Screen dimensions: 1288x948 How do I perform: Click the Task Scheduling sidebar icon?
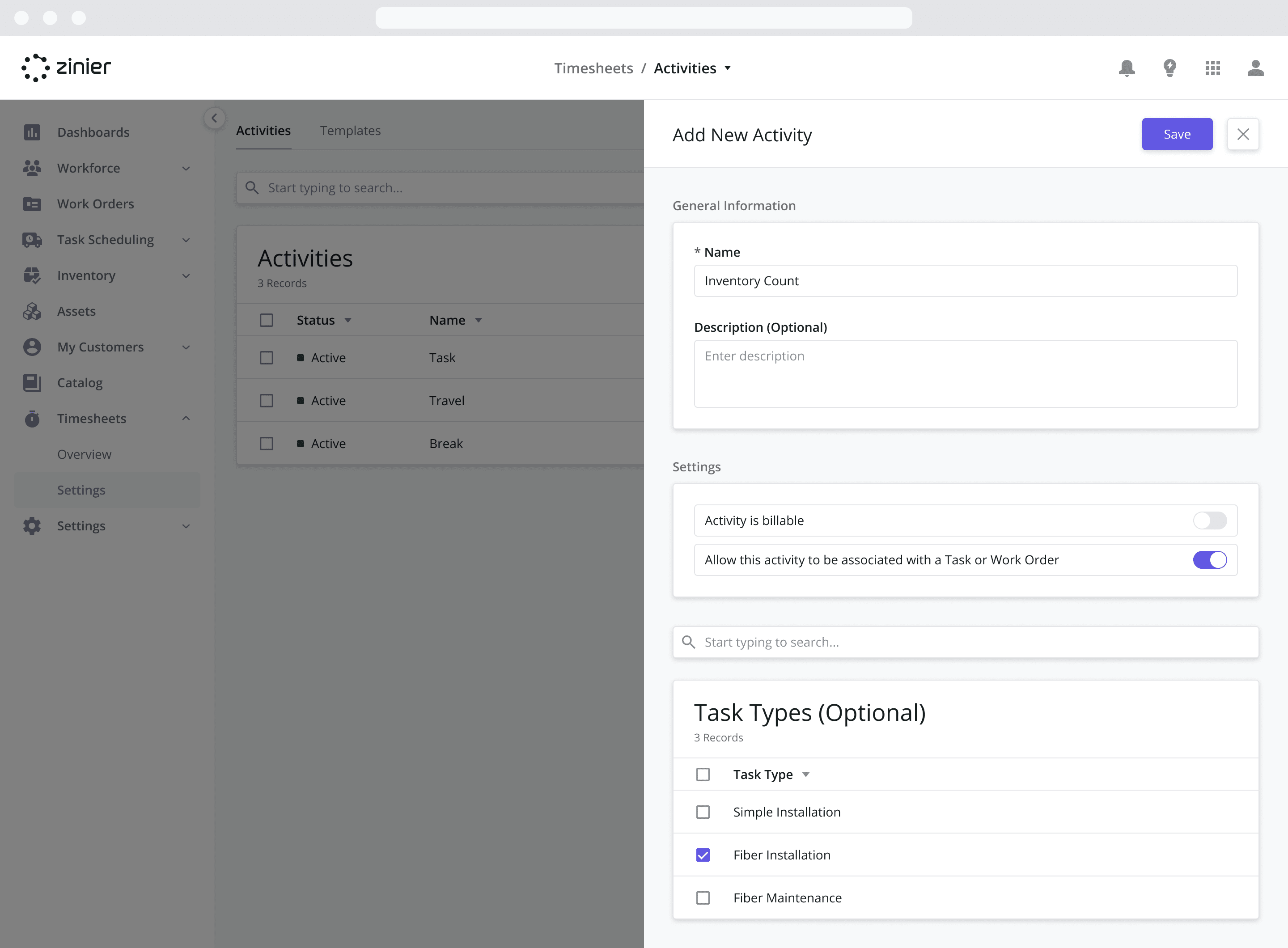pos(33,238)
